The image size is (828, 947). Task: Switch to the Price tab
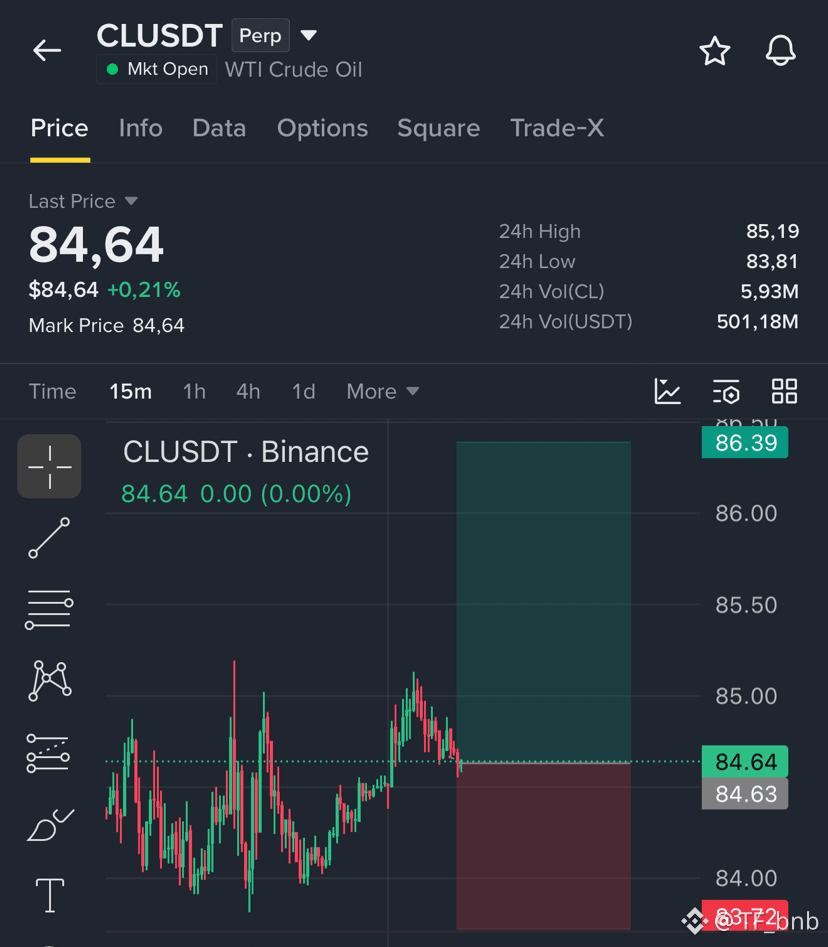[x=60, y=128]
